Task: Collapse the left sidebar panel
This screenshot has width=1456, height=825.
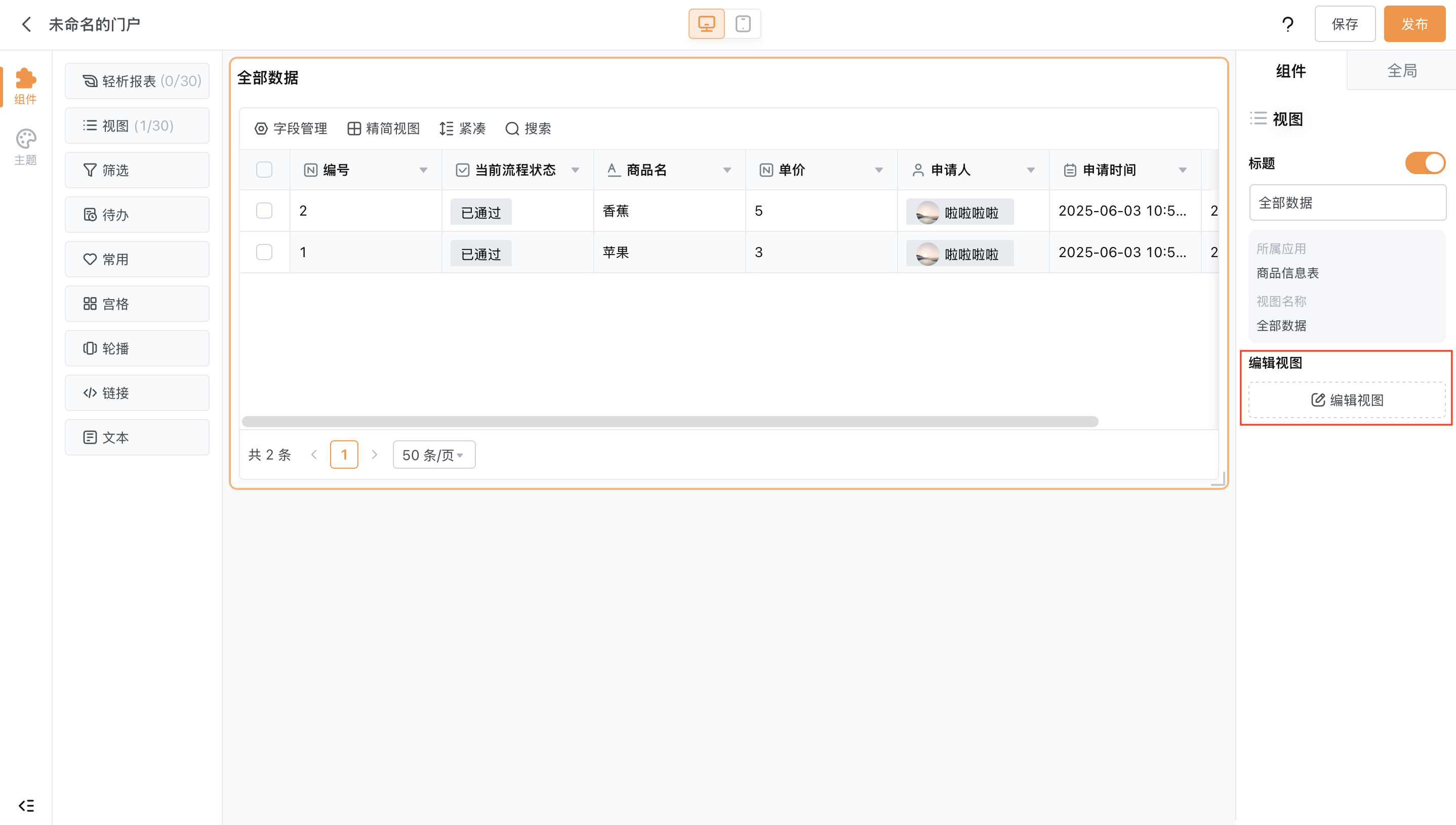Action: click(x=26, y=805)
